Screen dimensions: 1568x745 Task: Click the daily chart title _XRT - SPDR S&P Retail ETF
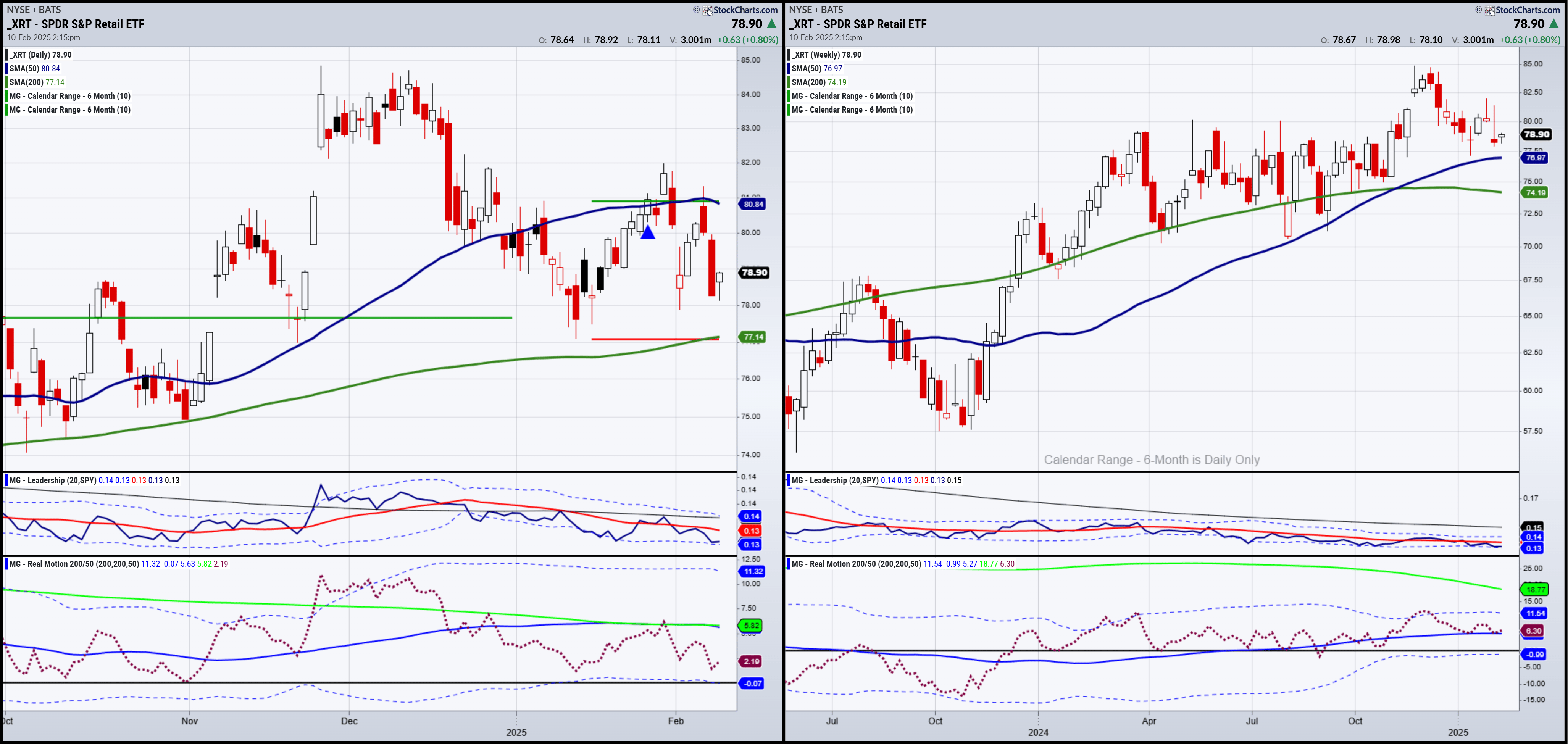pyautogui.click(x=76, y=24)
